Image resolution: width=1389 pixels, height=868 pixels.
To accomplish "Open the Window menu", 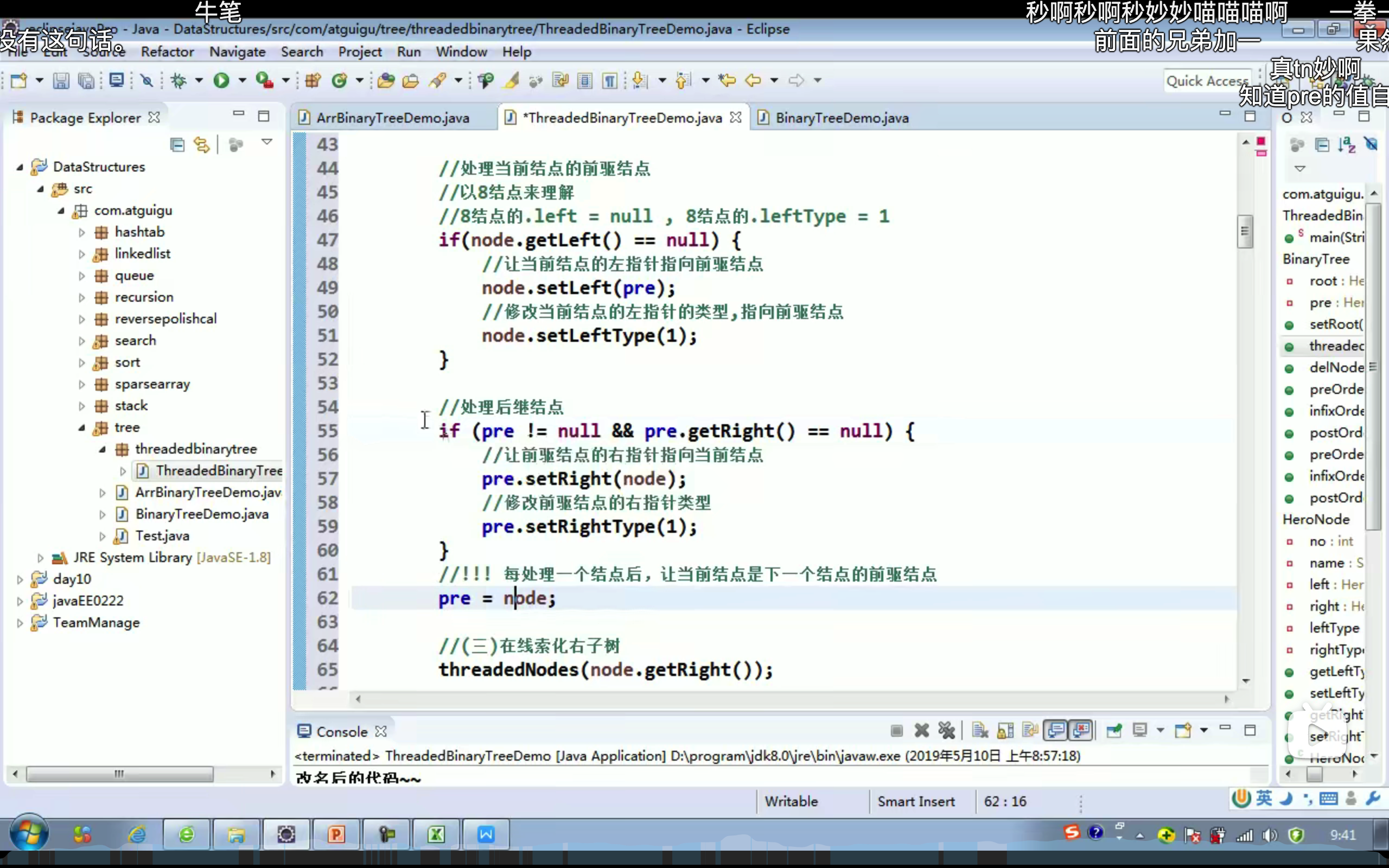I will point(462,52).
